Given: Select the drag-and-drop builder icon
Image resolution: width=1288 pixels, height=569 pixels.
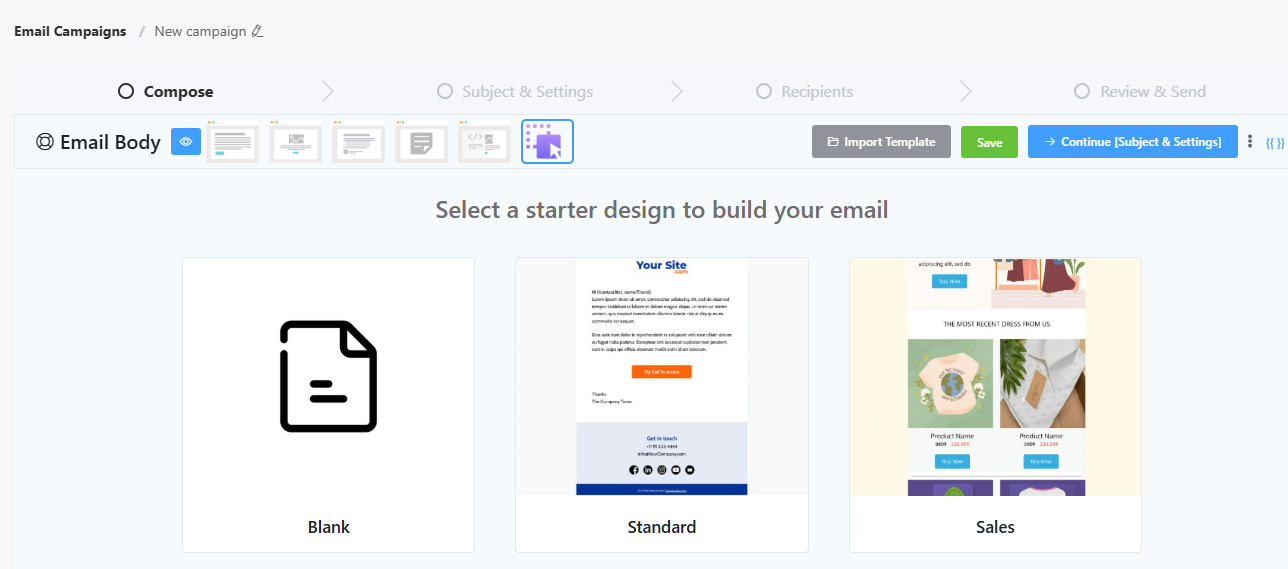Looking at the screenshot, I should point(547,142).
